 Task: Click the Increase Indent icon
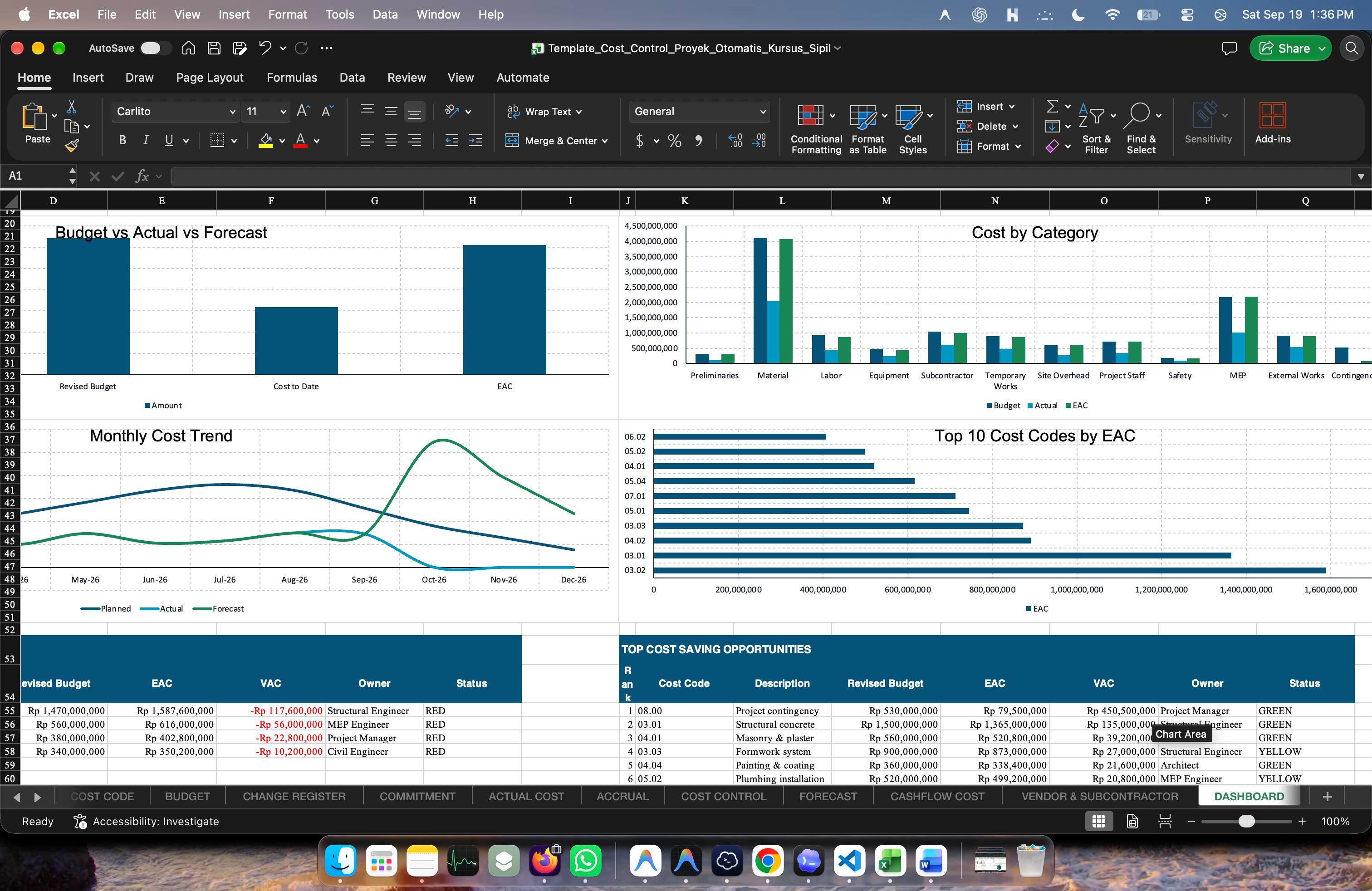pos(475,140)
